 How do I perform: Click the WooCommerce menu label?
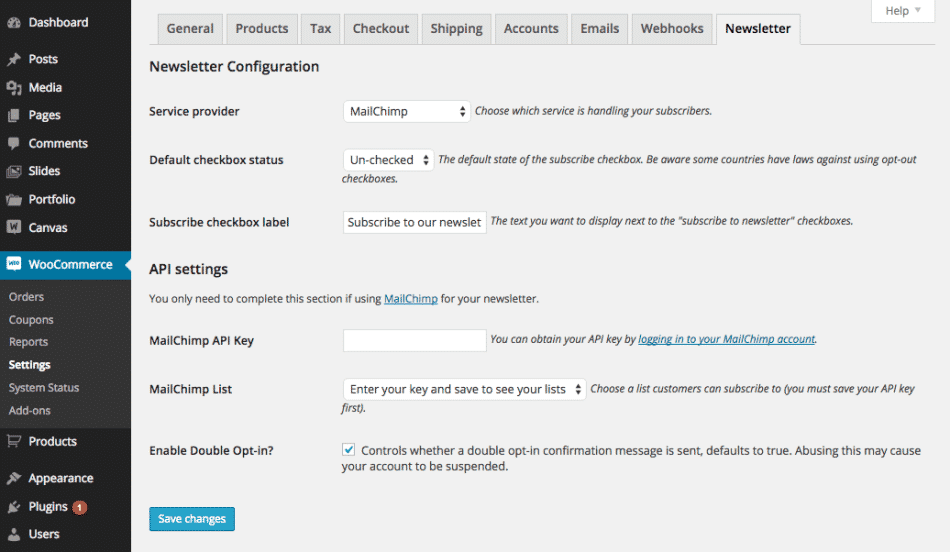(70, 265)
